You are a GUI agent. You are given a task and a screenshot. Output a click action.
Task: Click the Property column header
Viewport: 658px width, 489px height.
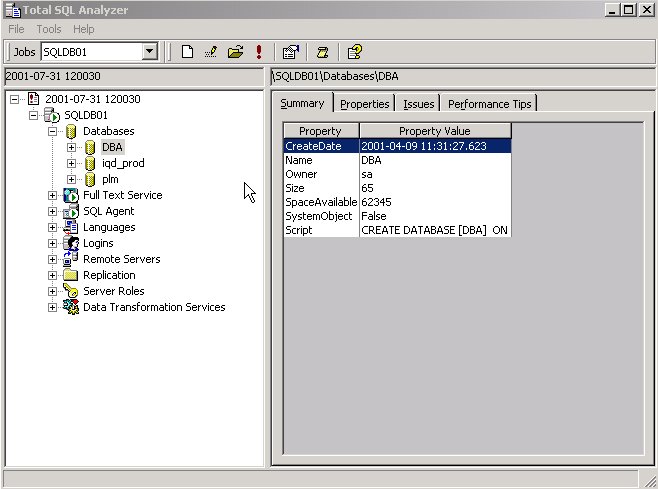tap(321, 131)
